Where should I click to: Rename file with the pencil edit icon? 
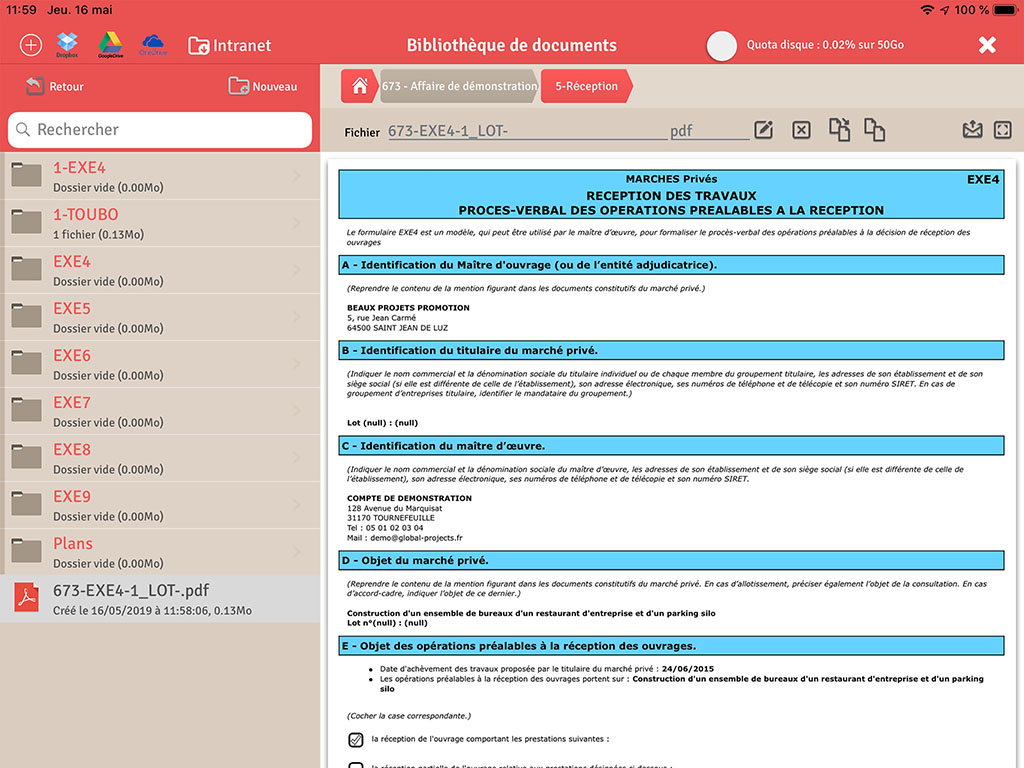(763, 130)
